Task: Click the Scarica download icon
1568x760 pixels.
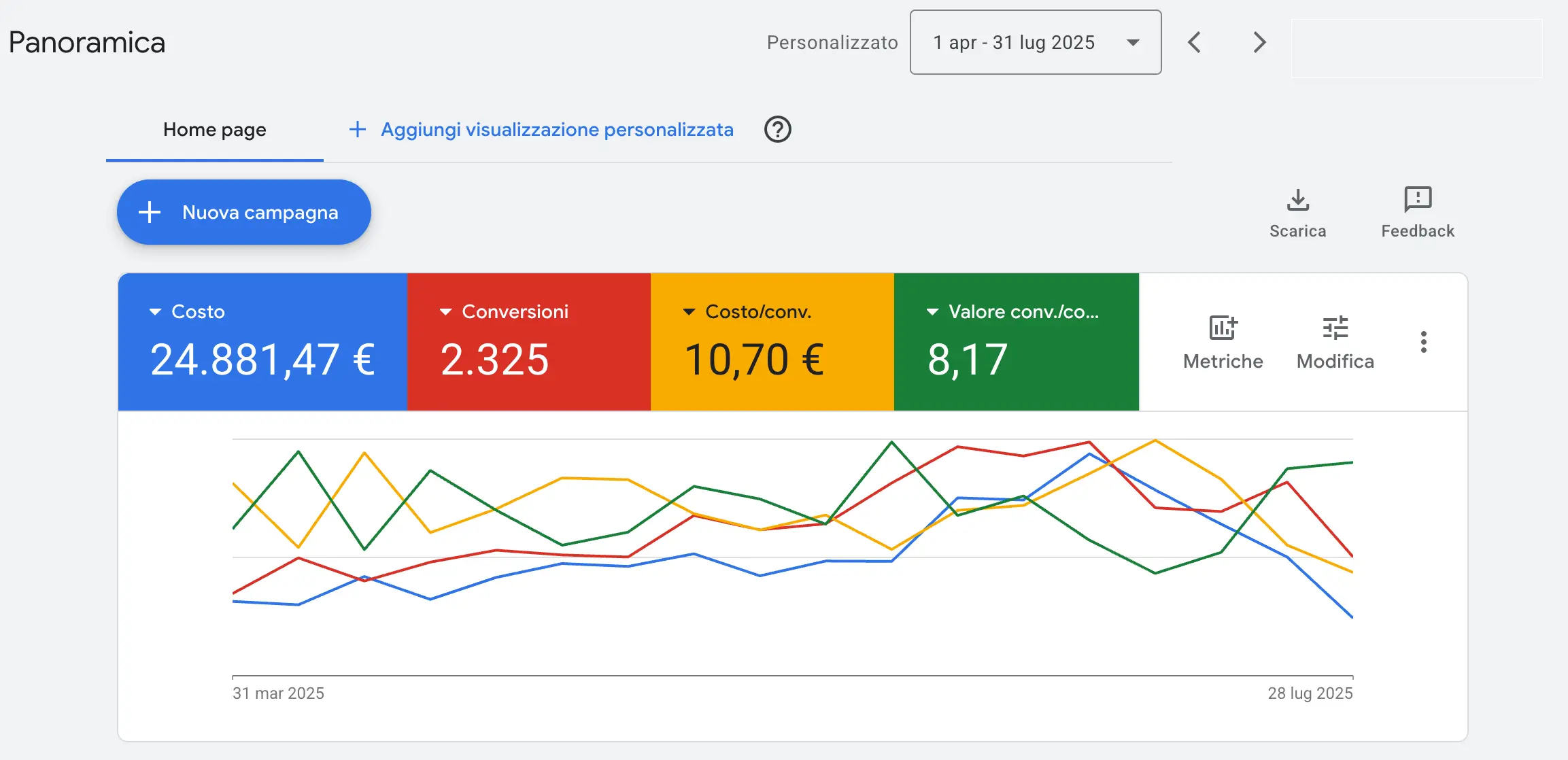Action: [x=1297, y=201]
